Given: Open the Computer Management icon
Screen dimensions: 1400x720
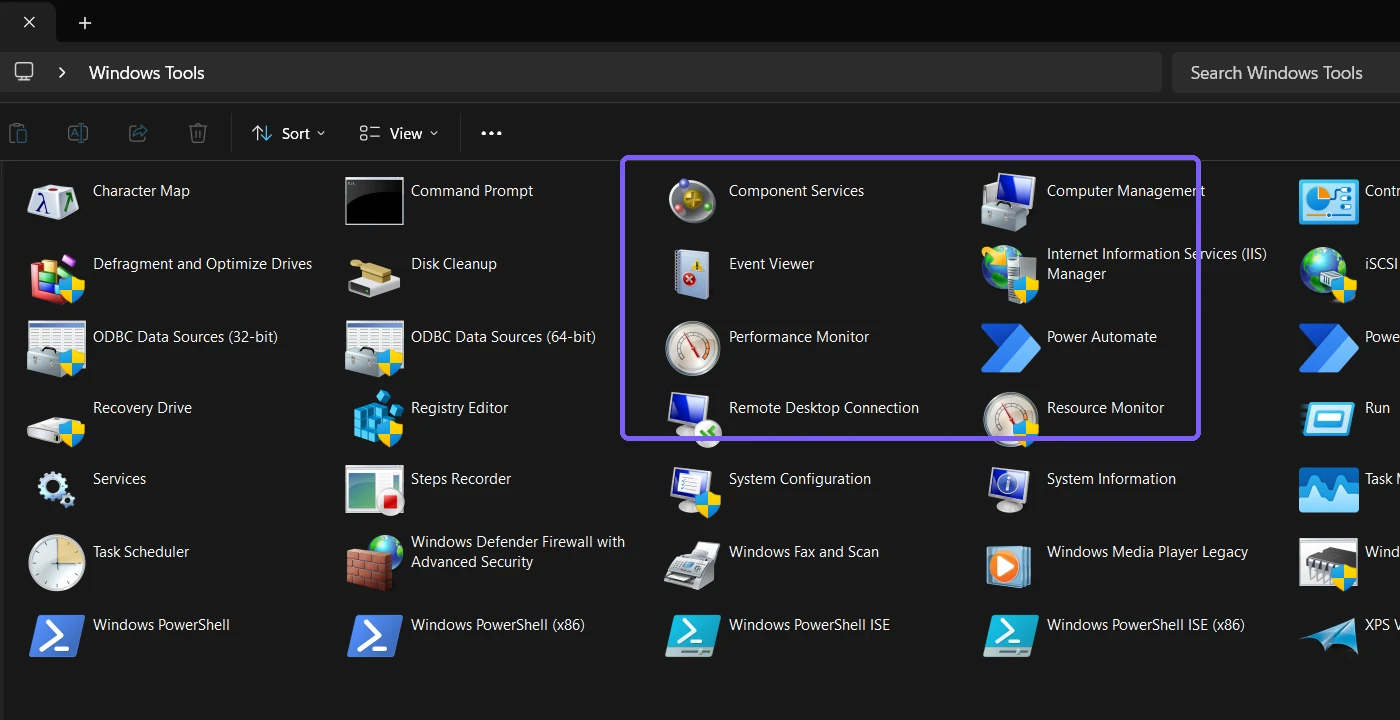Looking at the screenshot, I should click(1010, 201).
